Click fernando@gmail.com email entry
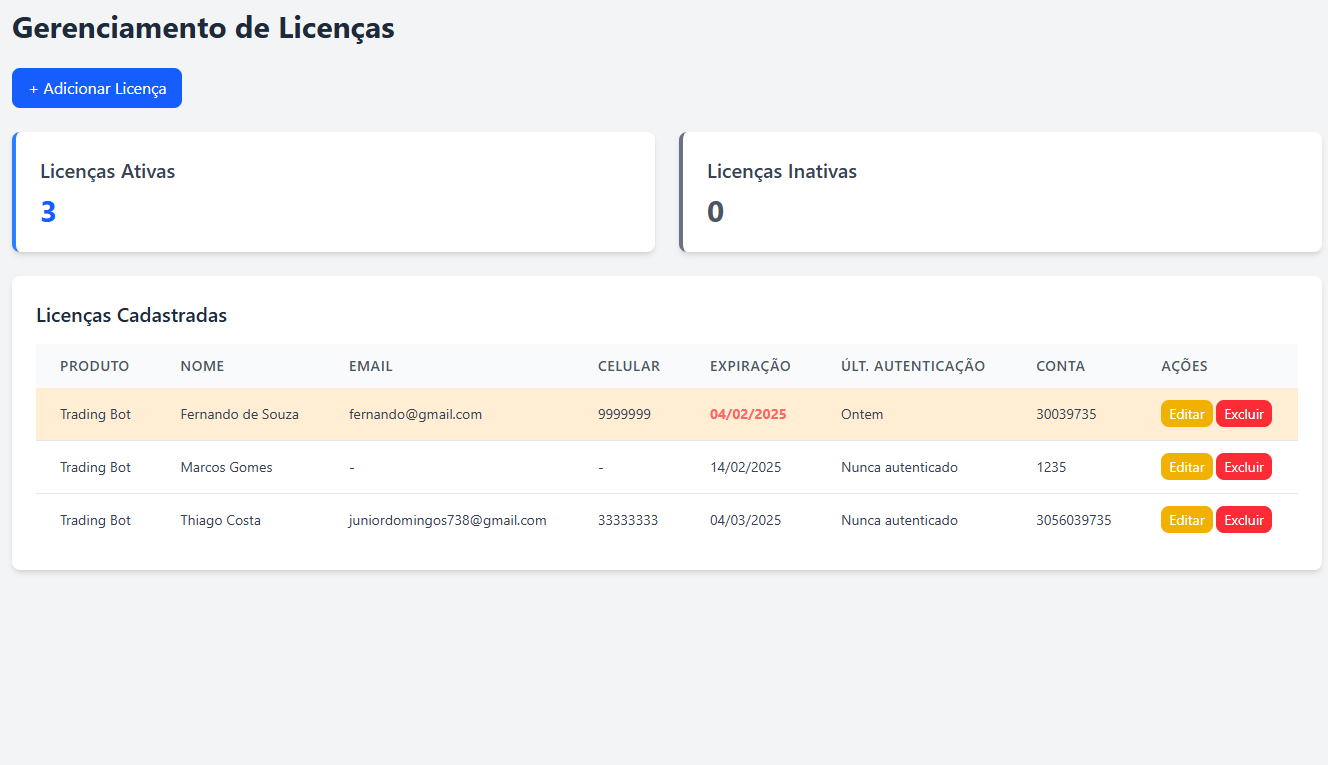Screen dimensions: 1328x765 [413, 413]
